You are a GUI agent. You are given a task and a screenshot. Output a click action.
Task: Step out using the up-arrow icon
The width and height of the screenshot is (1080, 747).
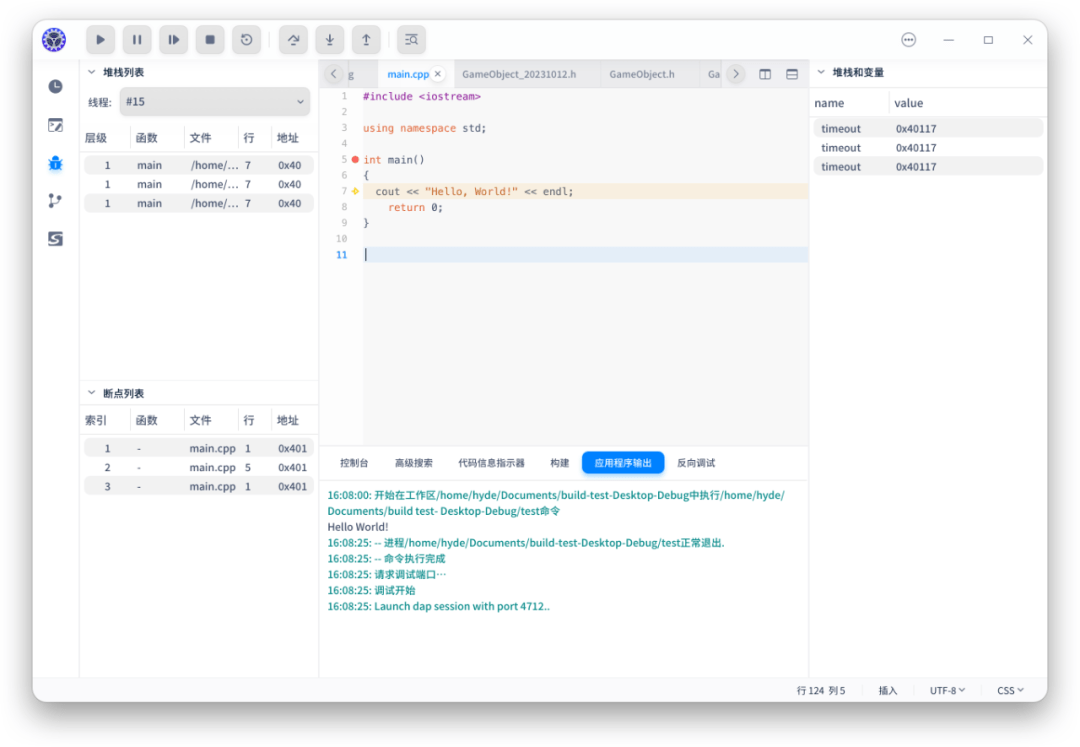[x=367, y=39]
